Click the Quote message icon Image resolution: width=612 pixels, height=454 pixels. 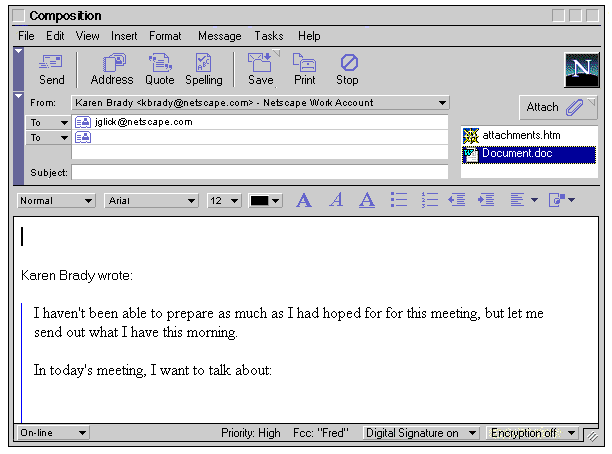(x=159, y=69)
